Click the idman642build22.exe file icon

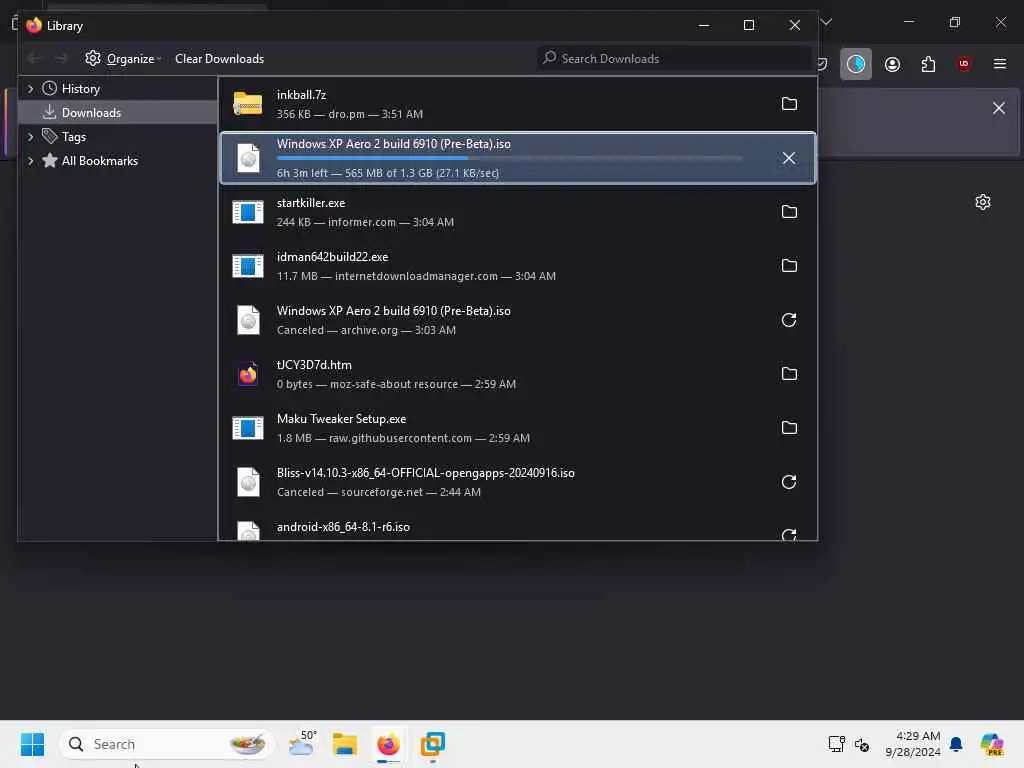248,266
